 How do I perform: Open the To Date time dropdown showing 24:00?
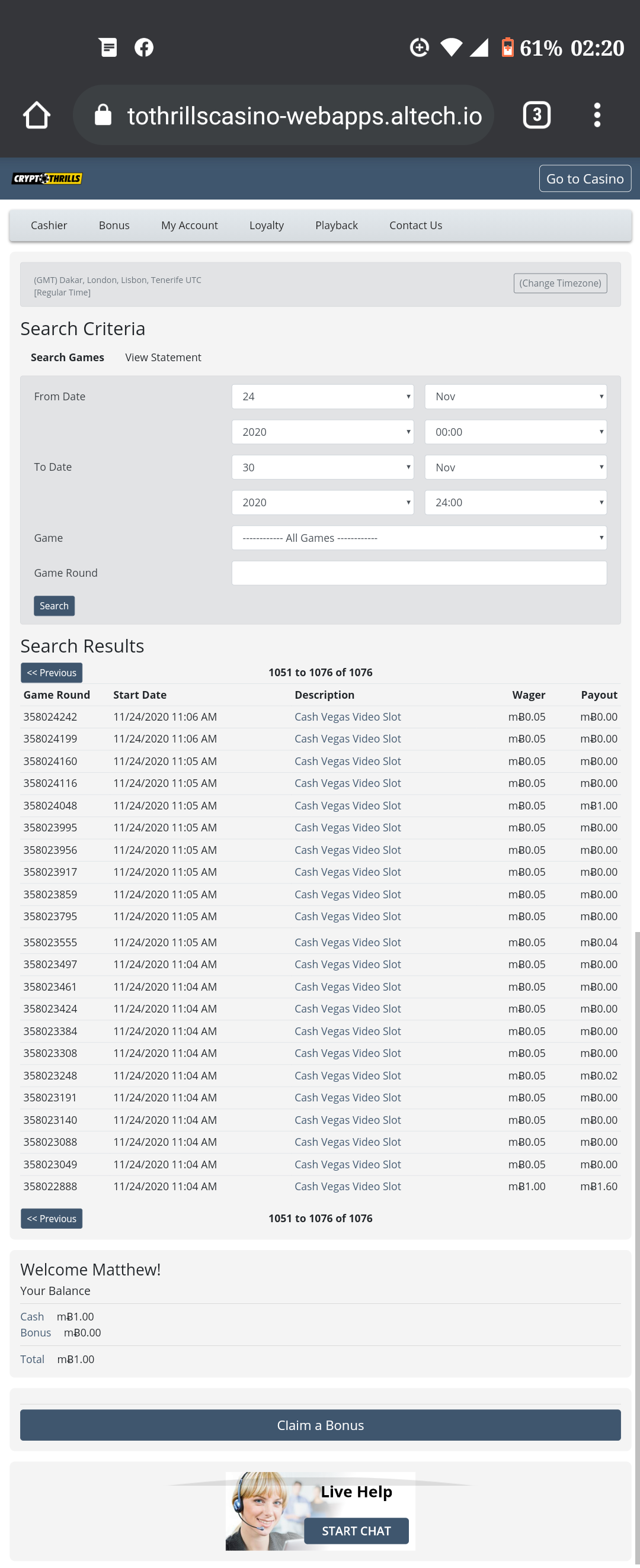[x=515, y=503]
